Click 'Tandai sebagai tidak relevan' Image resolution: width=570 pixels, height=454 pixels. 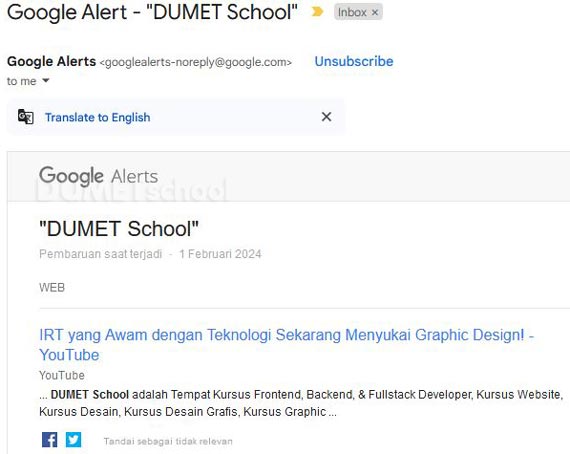coord(168,441)
